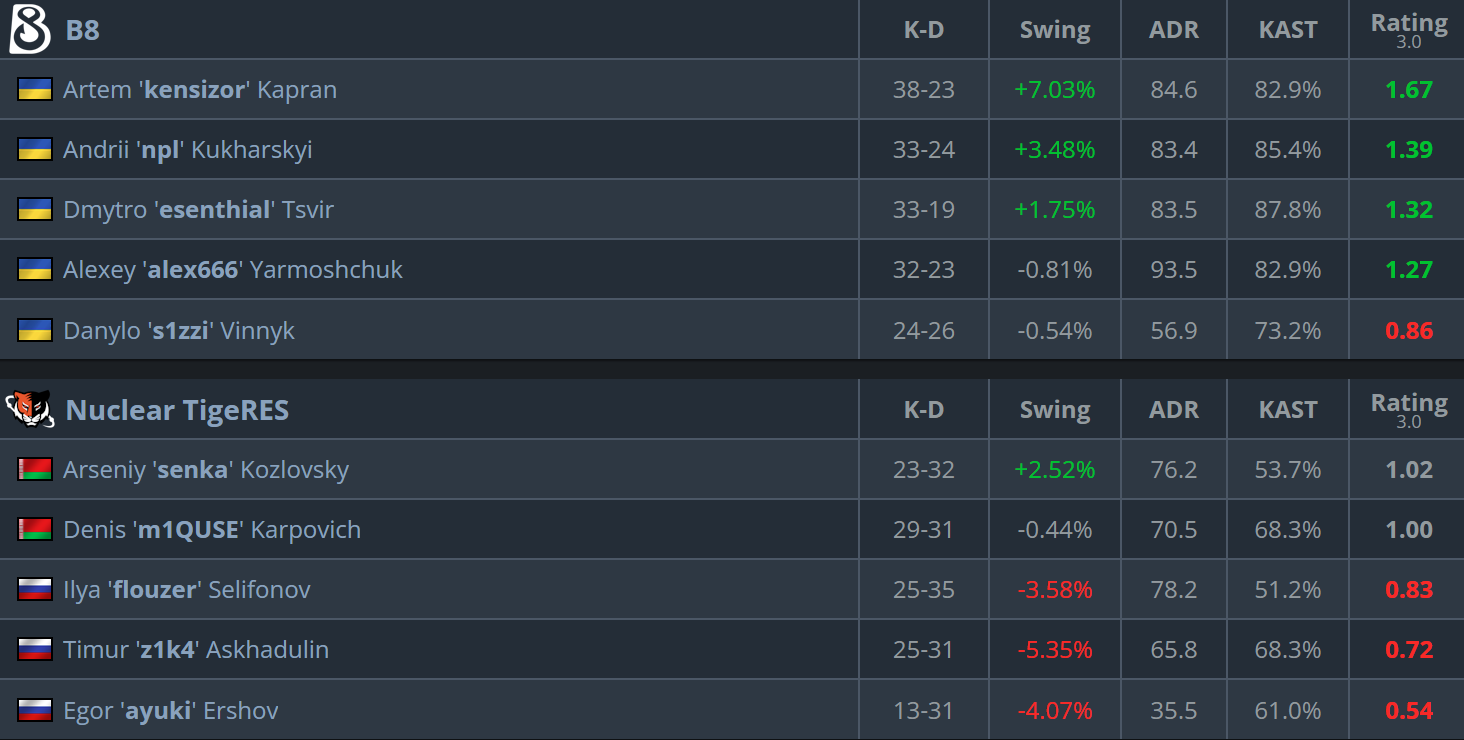The height and width of the screenshot is (740, 1464).
Task: Click the B8 team logo icon
Action: coord(29,29)
